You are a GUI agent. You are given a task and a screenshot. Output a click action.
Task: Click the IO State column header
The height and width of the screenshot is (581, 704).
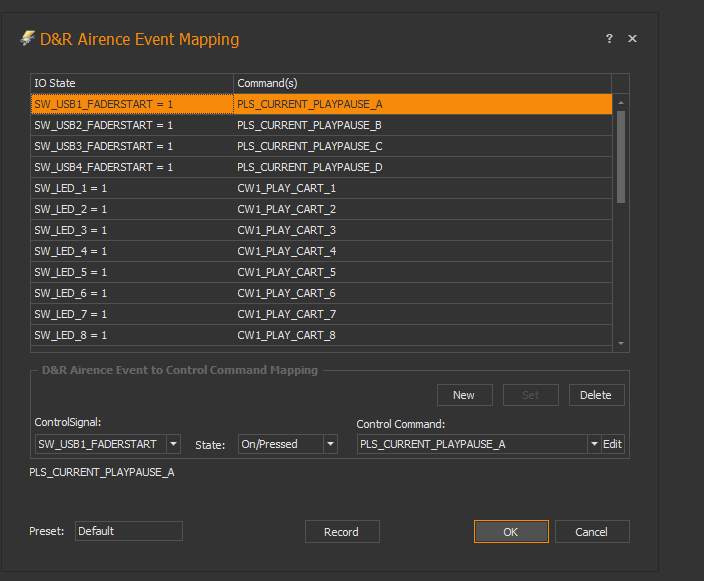click(130, 83)
